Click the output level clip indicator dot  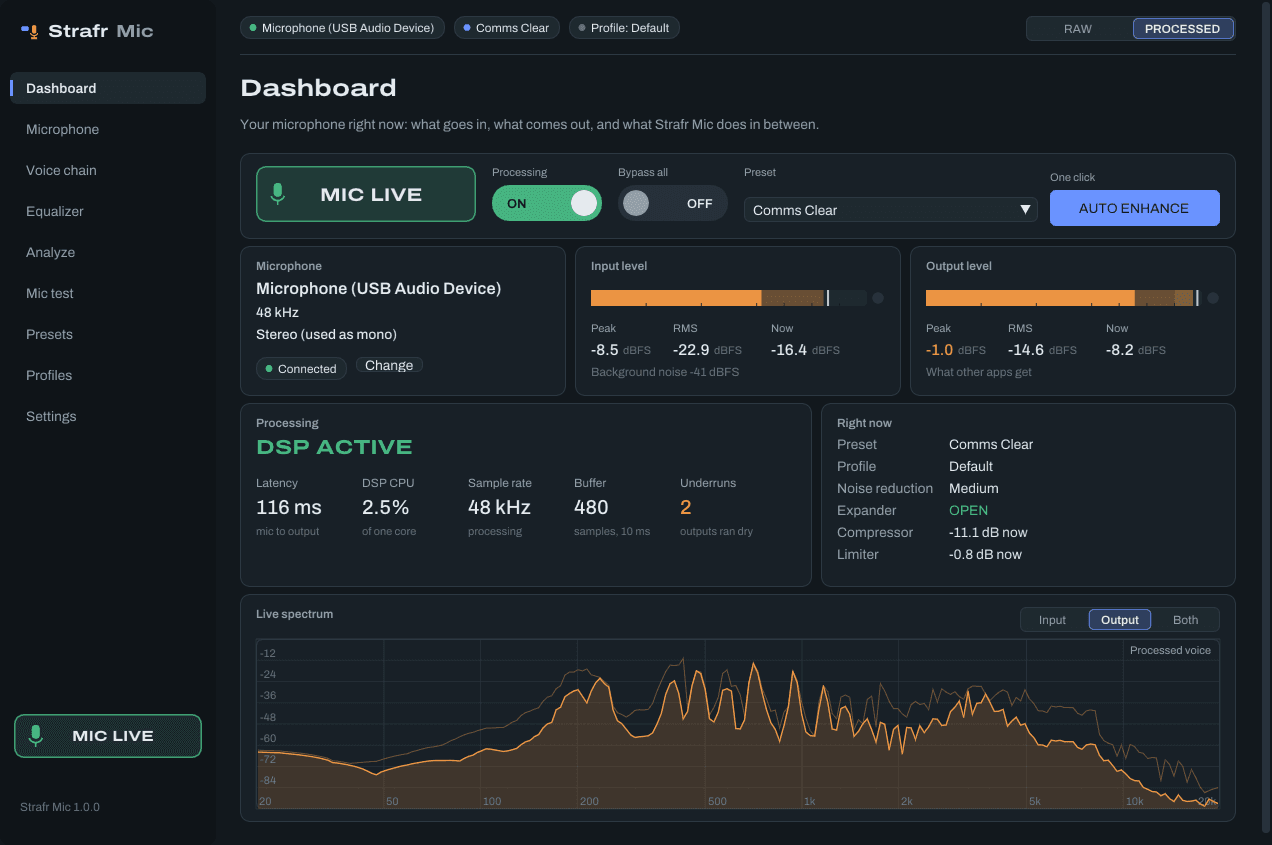[1213, 298]
